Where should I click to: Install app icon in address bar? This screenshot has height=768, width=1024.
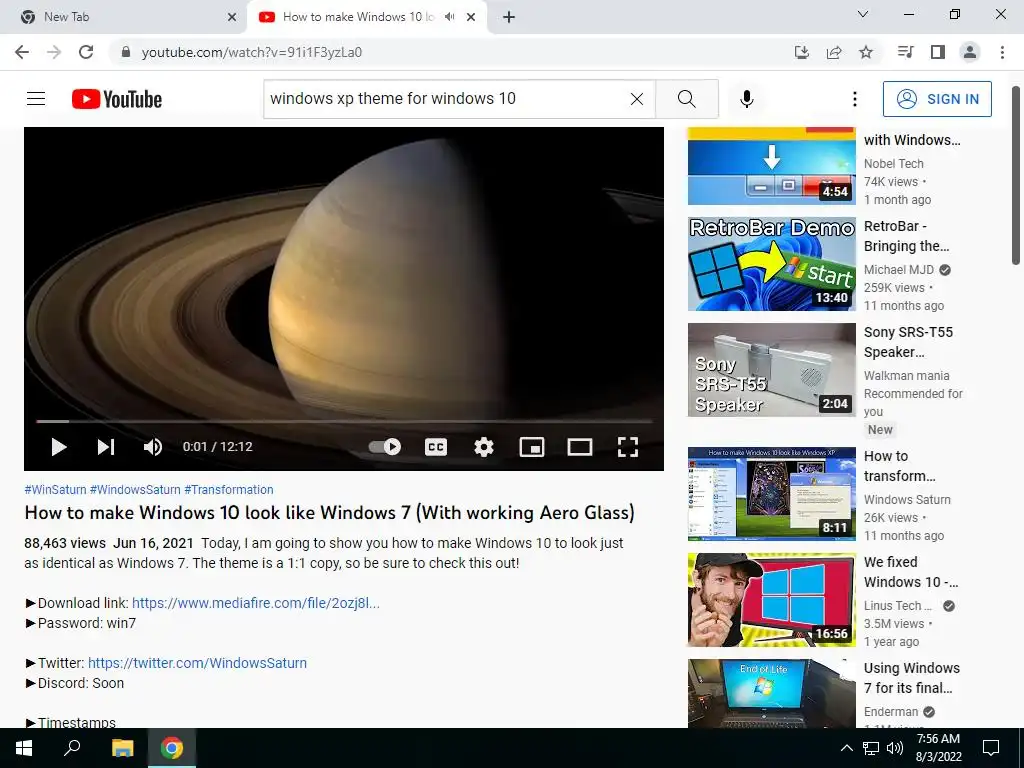tap(801, 52)
